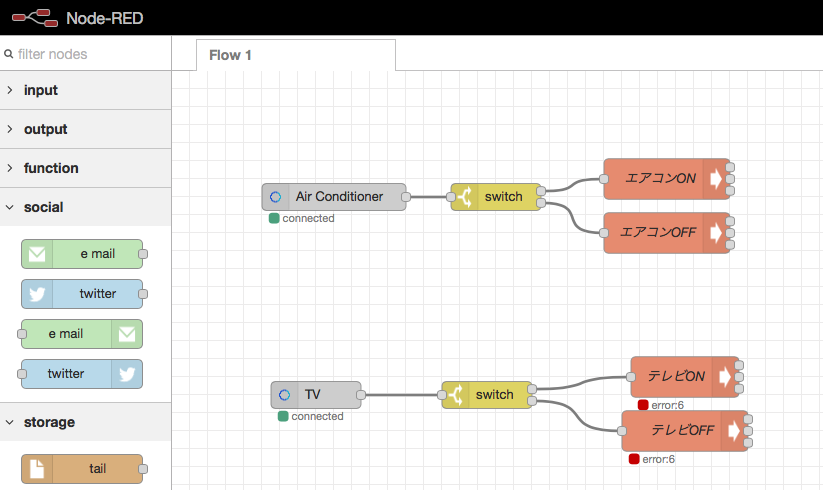Select the エアコンON node
Screen dimensions: 823x490
(667, 179)
